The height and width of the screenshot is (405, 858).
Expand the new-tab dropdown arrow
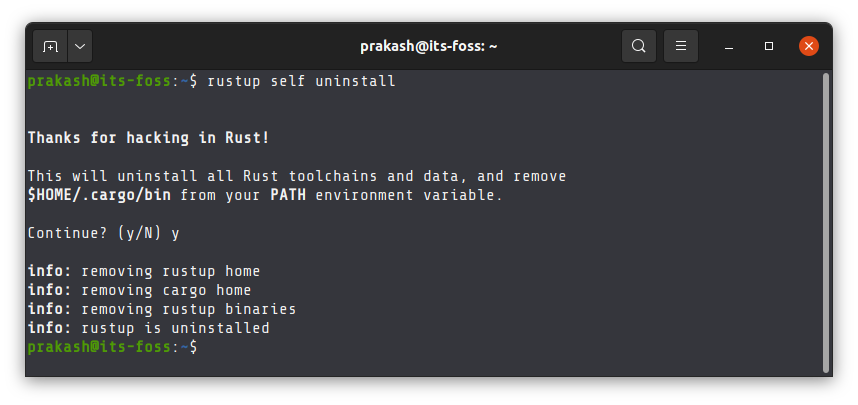80,47
